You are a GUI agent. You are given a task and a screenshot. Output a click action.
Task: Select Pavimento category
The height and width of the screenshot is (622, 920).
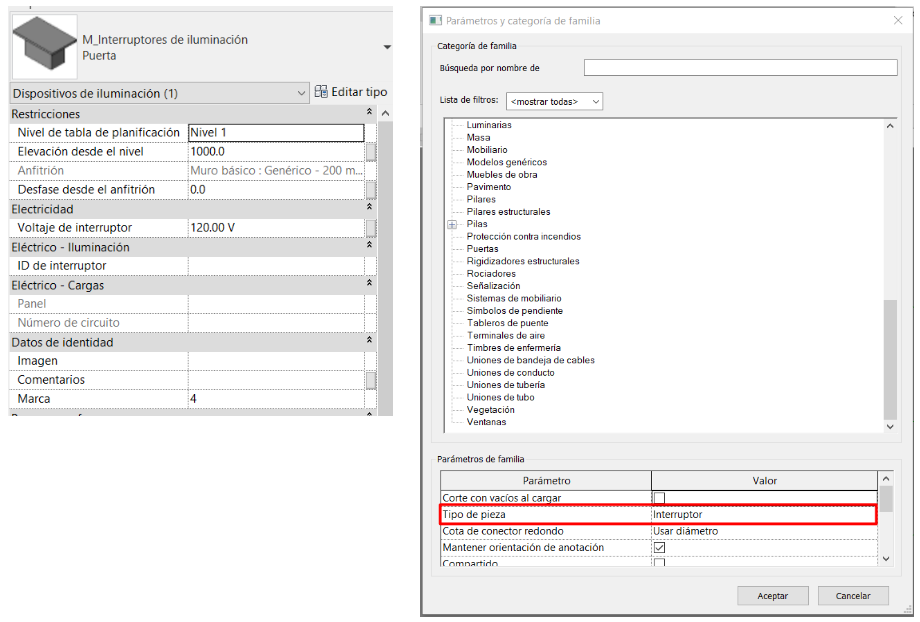pyautogui.click(x=489, y=187)
